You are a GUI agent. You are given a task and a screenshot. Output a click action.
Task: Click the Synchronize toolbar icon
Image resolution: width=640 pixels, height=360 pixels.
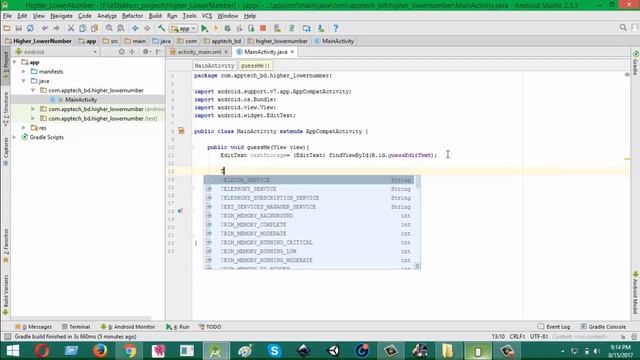pos(30,28)
